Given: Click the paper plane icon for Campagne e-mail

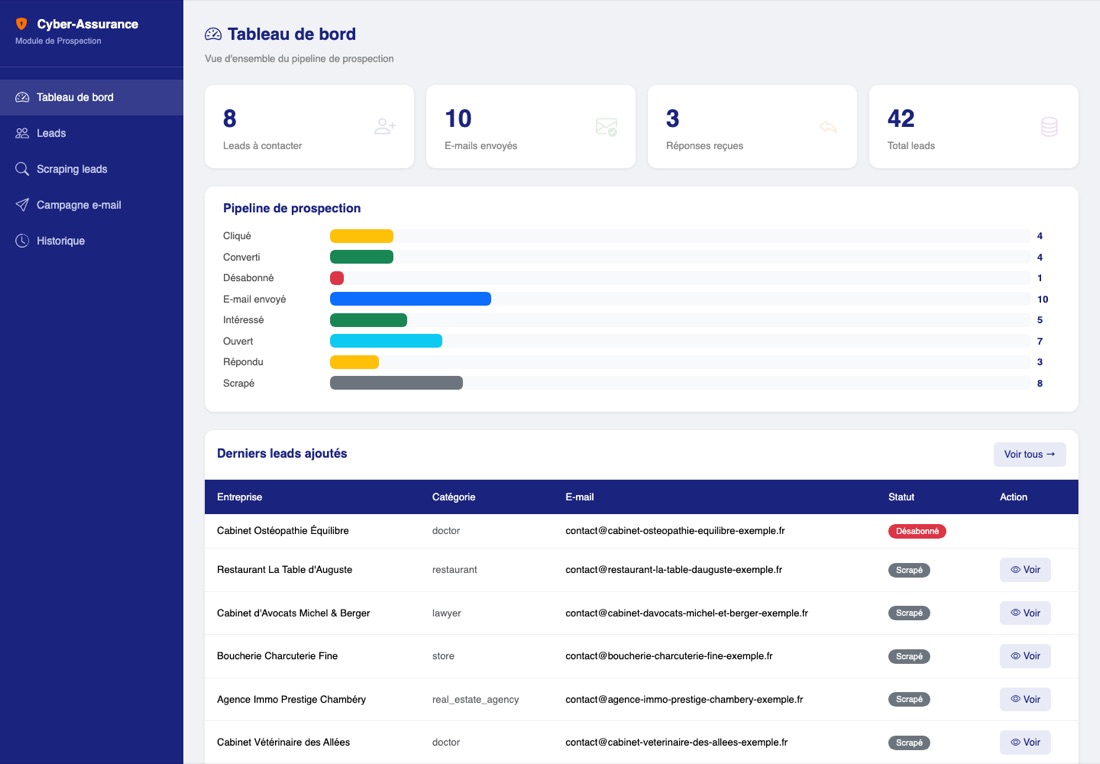Looking at the screenshot, I should click(x=22, y=205).
